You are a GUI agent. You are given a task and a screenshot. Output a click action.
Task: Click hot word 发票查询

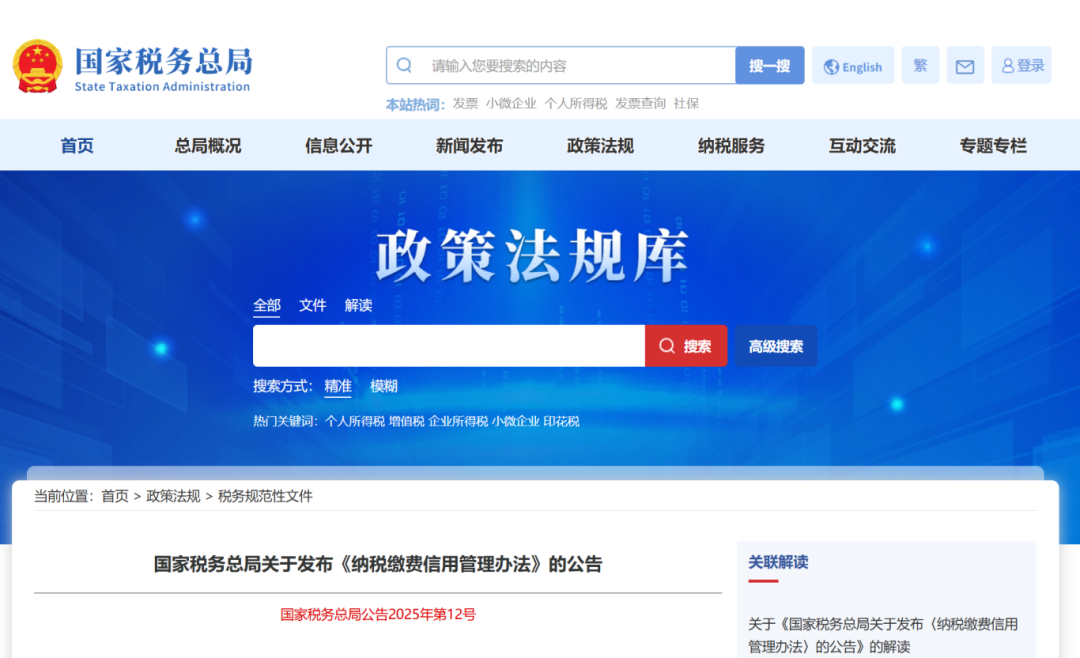641,103
